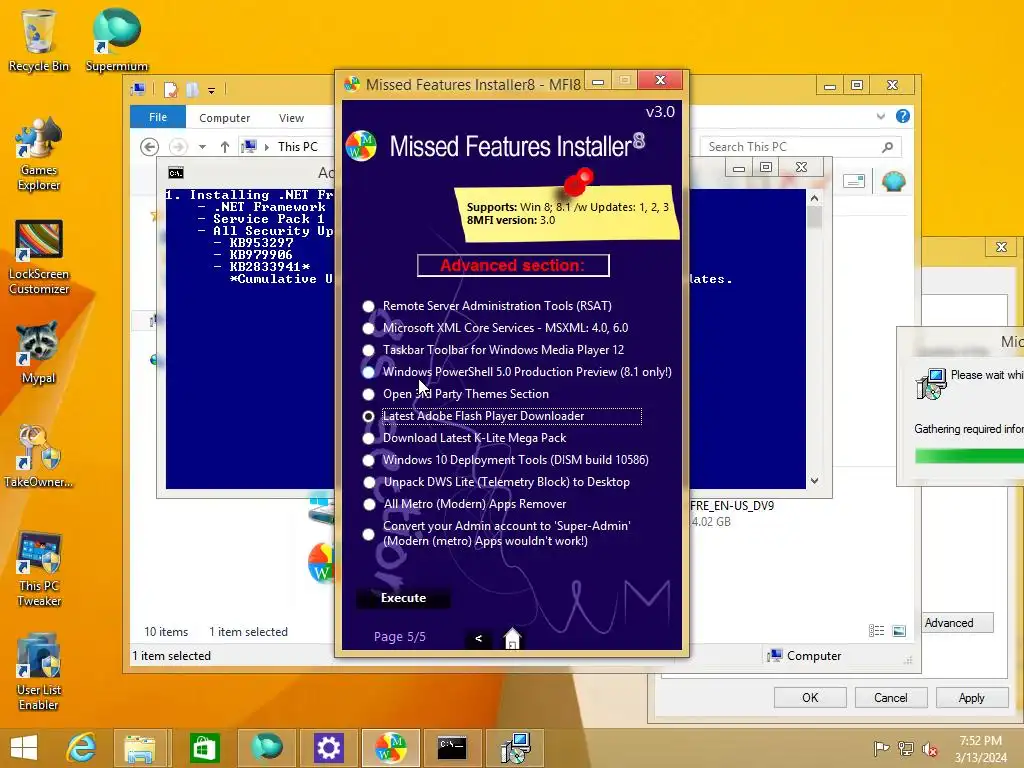Click the home icon in MFI8 footer

(513, 638)
